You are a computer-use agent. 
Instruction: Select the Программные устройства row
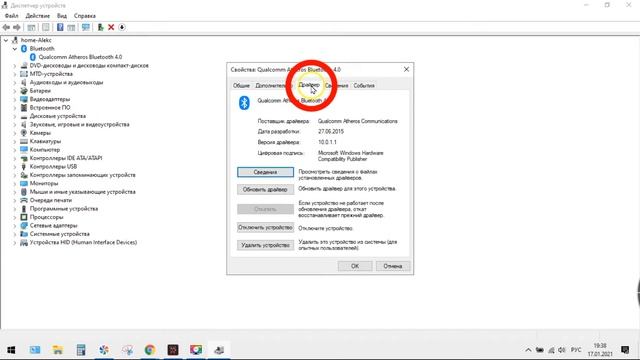click(x=64, y=209)
